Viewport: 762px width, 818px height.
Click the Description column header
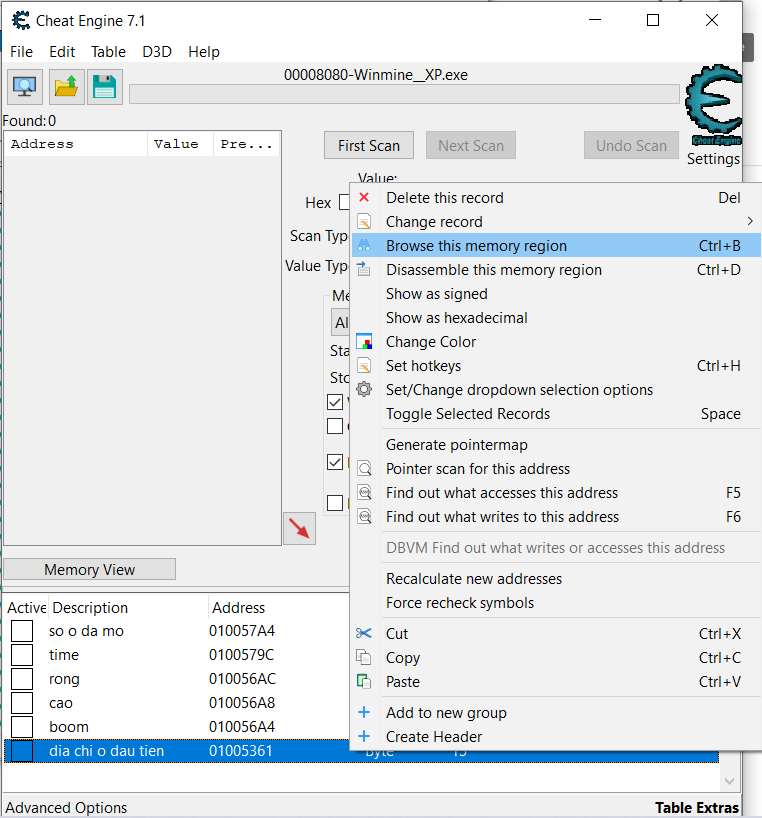tap(128, 607)
